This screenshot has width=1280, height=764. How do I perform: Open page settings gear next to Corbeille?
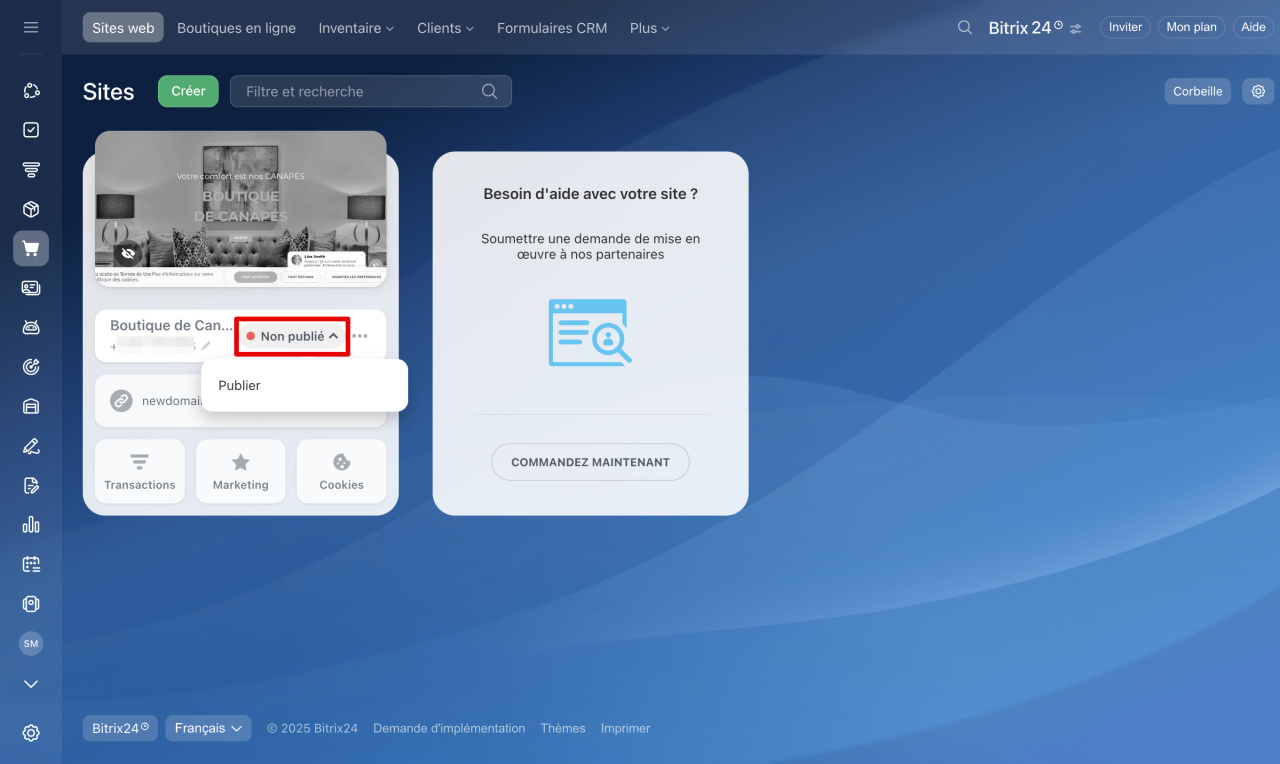1258,91
